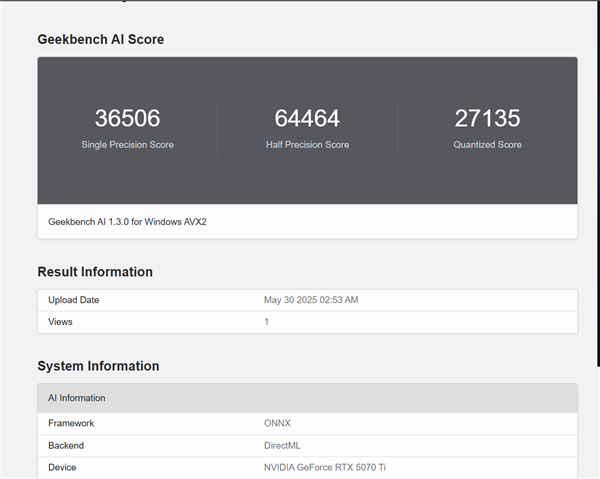Click the ONNX framework value

click(277, 423)
